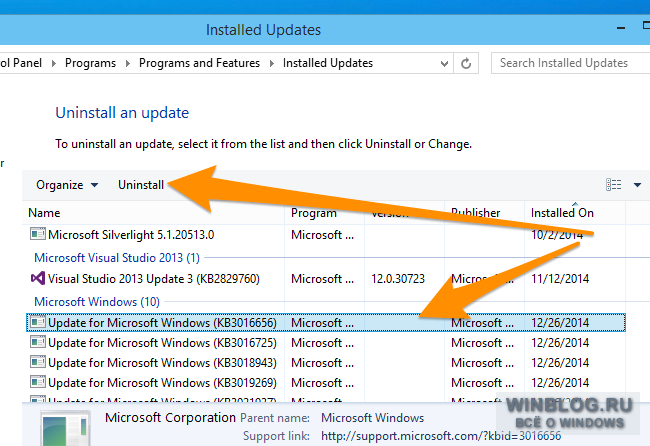650x446 pixels.
Task: Open the view options dropdown arrow
Action: pyautogui.click(x=637, y=185)
